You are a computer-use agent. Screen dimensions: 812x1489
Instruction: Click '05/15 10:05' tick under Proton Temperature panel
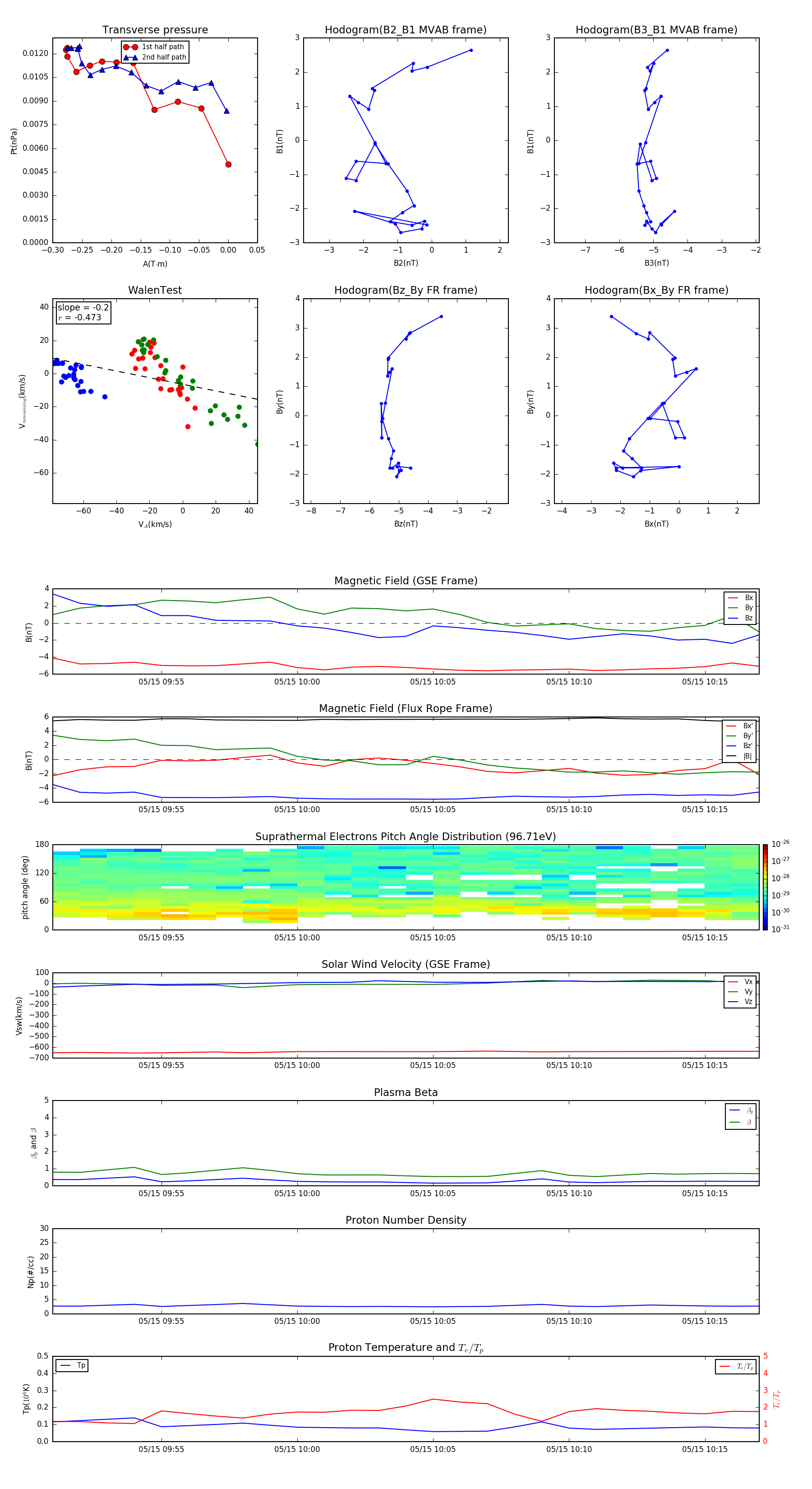433,1450
